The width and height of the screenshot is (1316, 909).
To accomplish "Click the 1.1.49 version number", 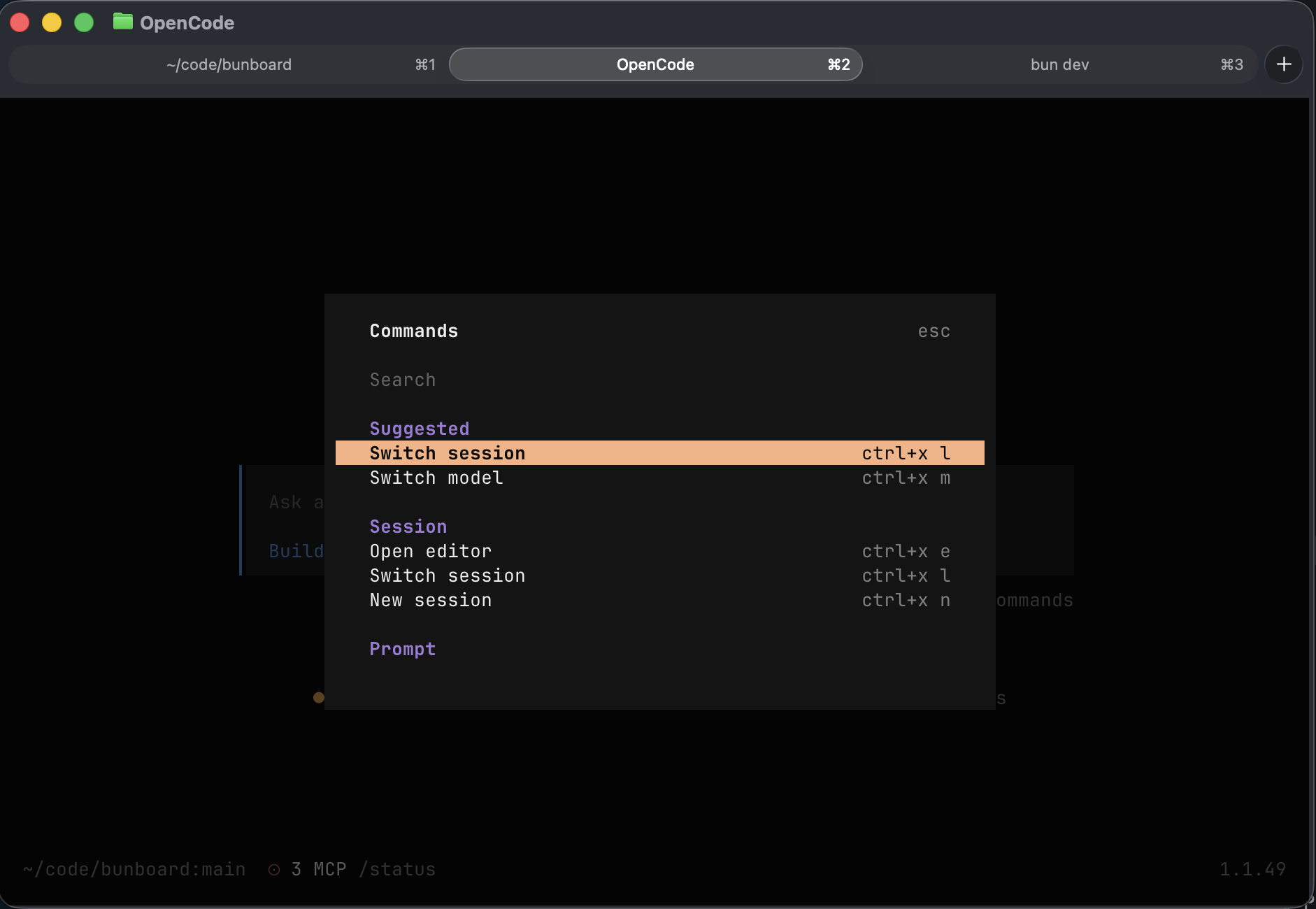I will pos(1253,869).
